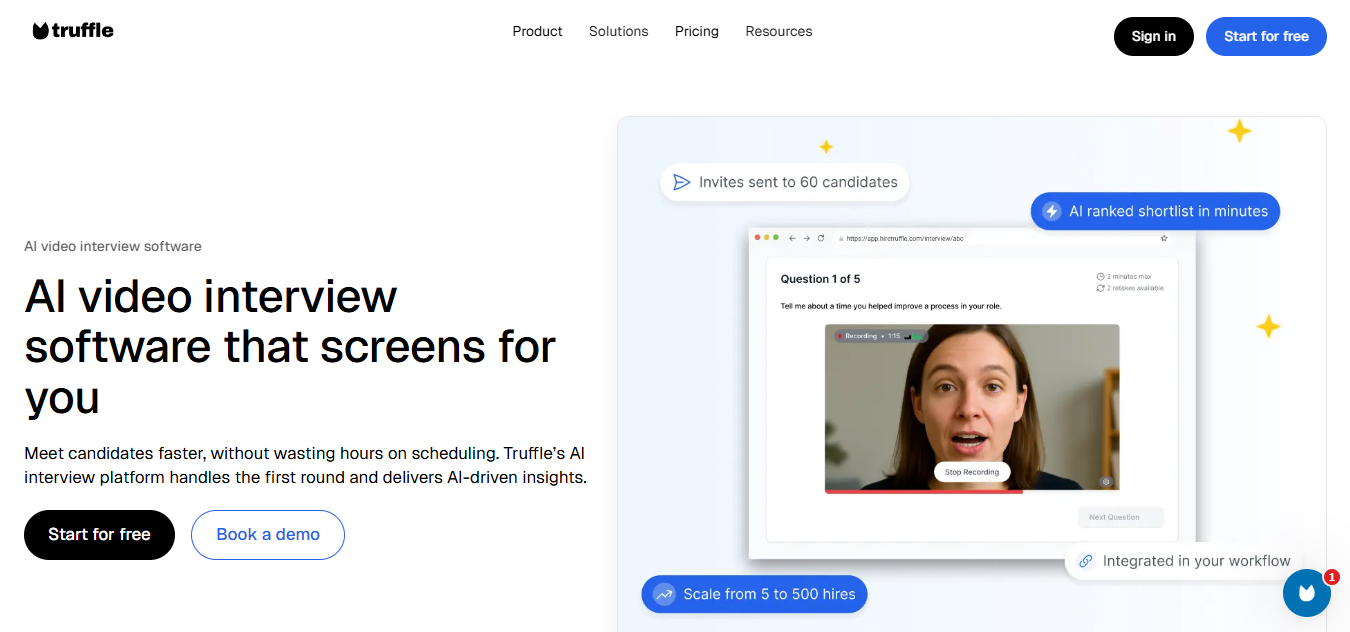
Task: Click the bookmark star in the mock browser
Action: pos(1164,238)
